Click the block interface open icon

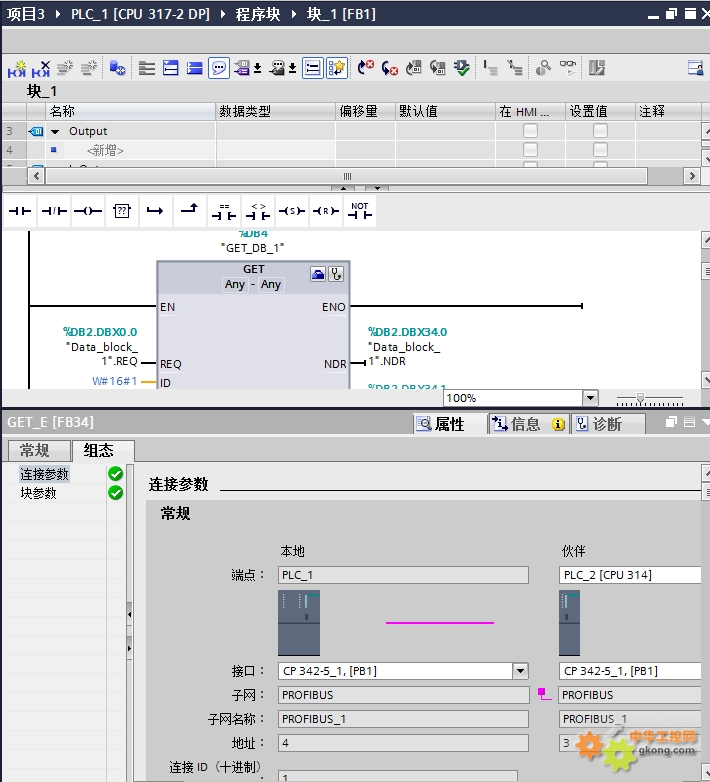(171, 68)
